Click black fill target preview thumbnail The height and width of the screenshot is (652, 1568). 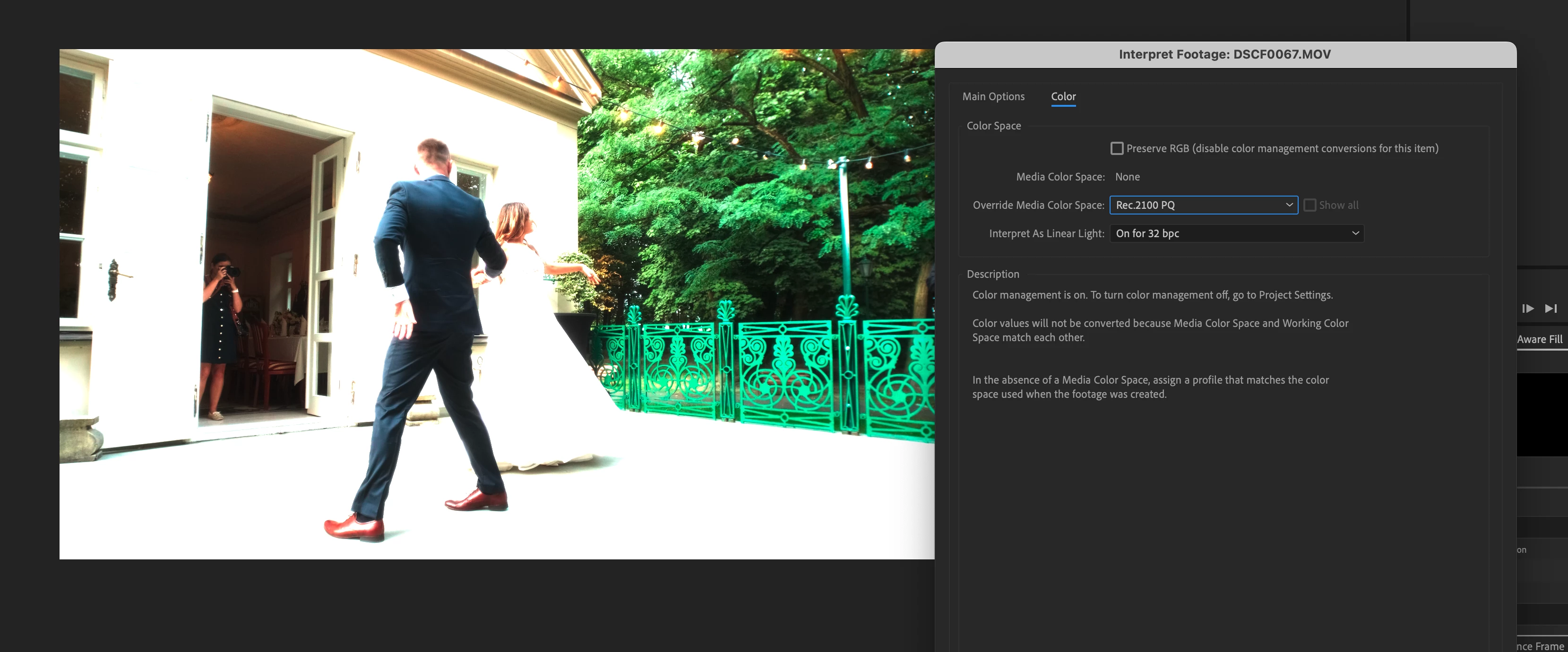[x=1542, y=414]
